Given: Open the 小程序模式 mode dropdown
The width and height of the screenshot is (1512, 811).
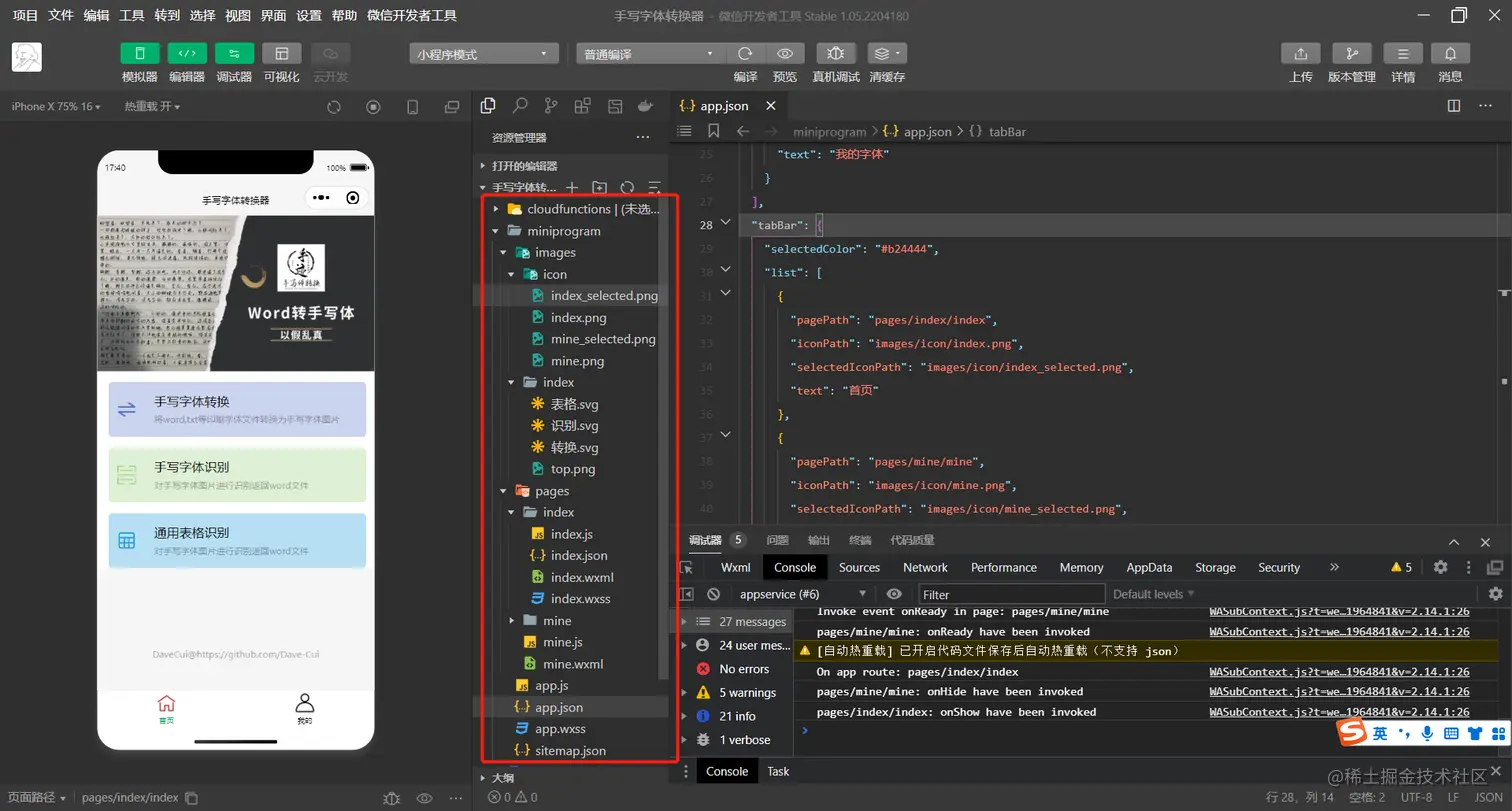Looking at the screenshot, I should point(483,54).
